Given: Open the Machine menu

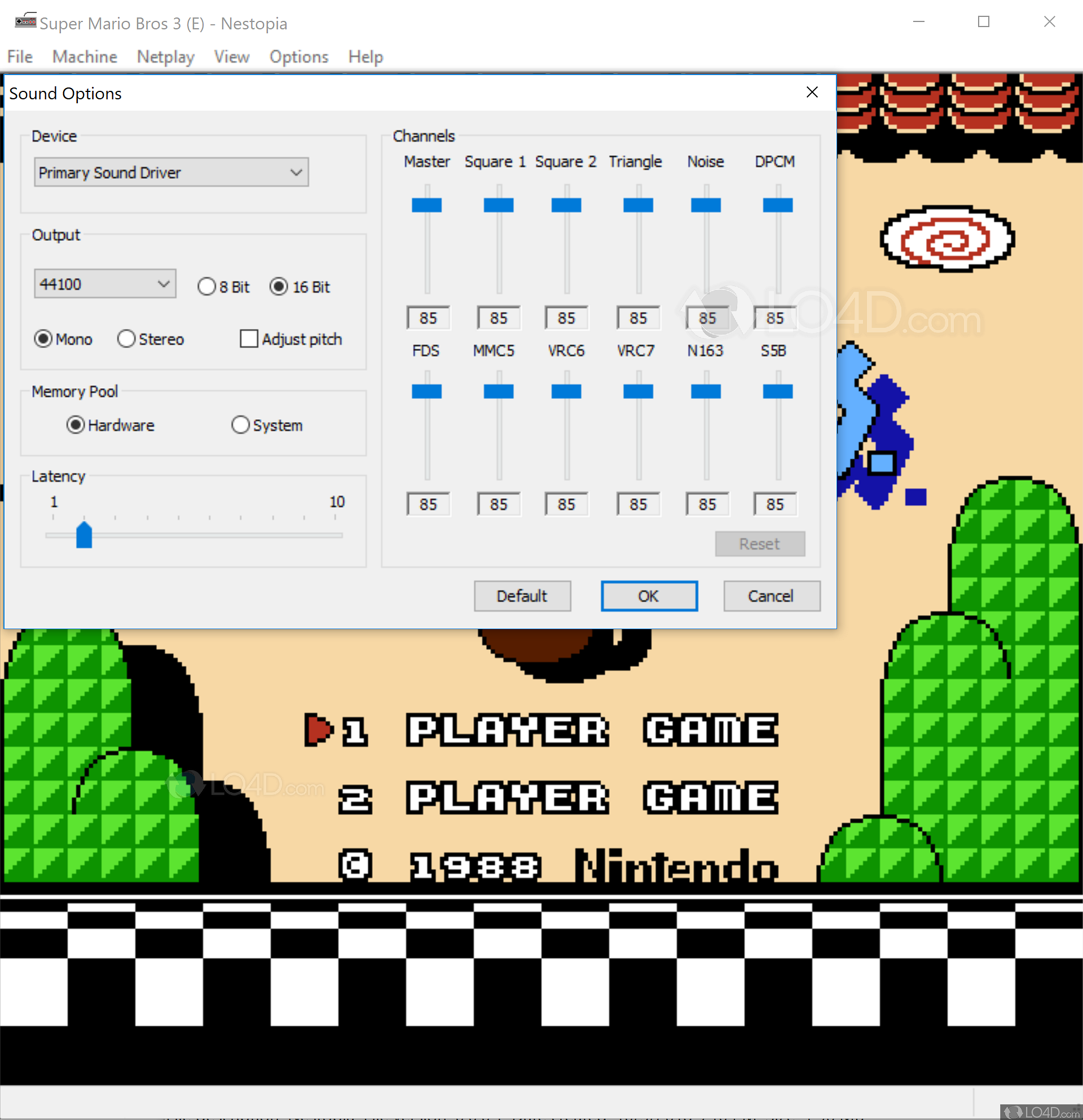Looking at the screenshot, I should click(x=85, y=56).
